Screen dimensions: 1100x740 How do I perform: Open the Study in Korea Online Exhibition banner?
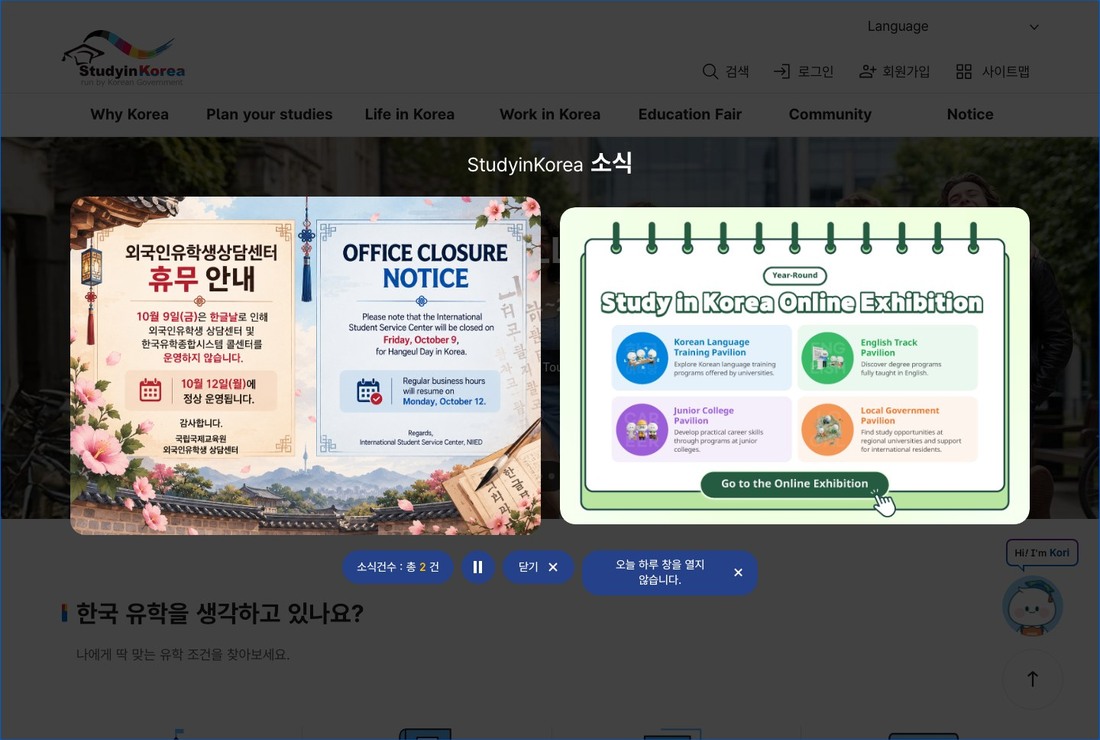tap(795, 365)
